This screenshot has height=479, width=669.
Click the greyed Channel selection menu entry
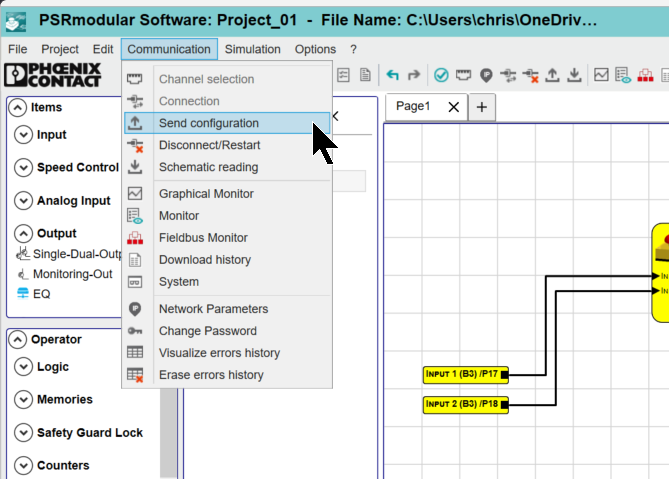pos(227,79)
